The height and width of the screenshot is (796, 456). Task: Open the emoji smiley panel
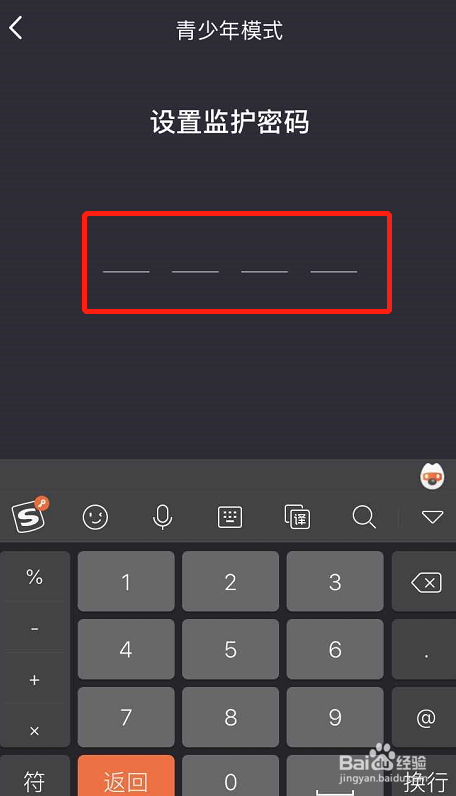pyautogui.click(x=95, y=517)
